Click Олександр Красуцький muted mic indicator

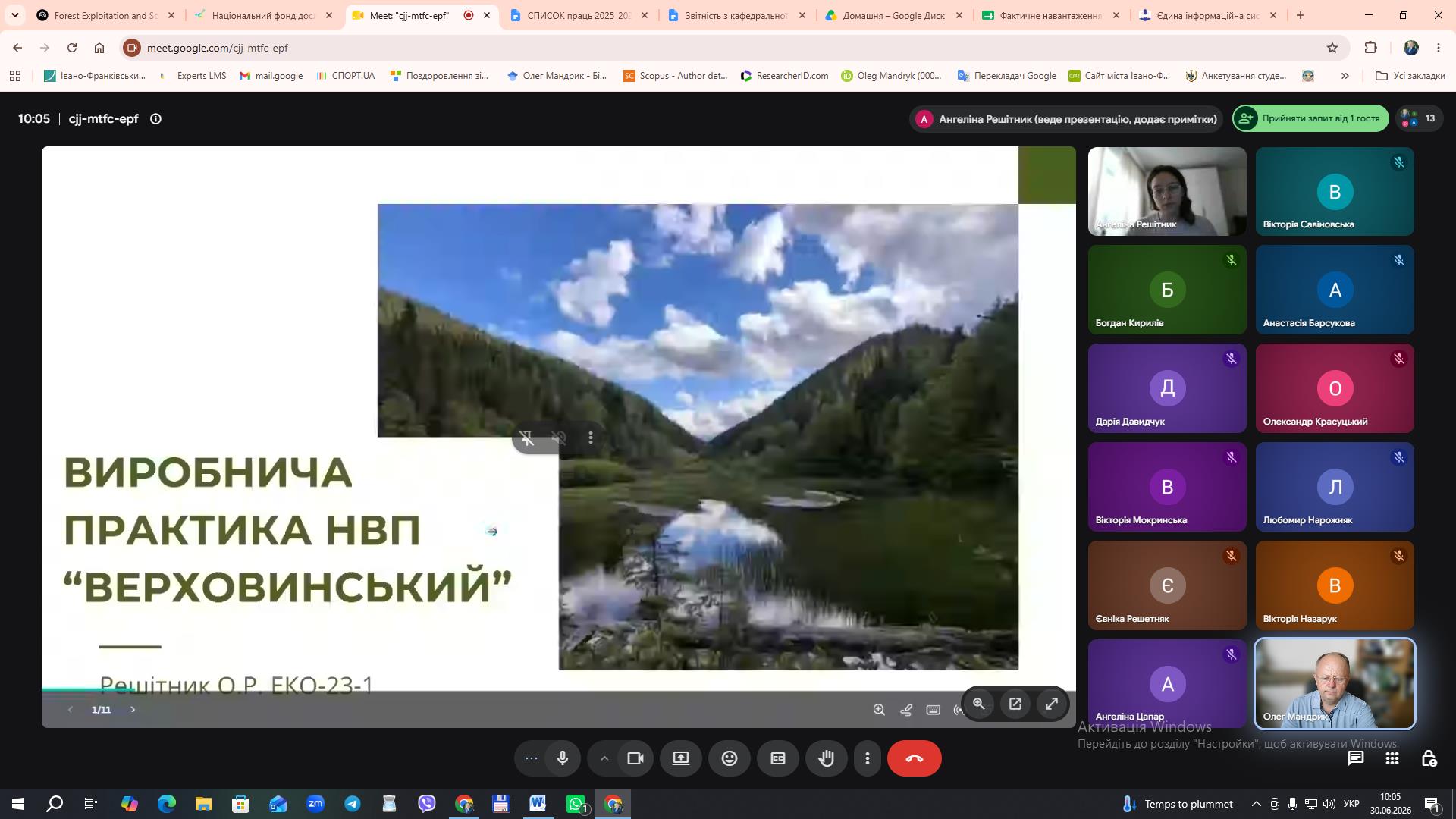[1399, 359]
